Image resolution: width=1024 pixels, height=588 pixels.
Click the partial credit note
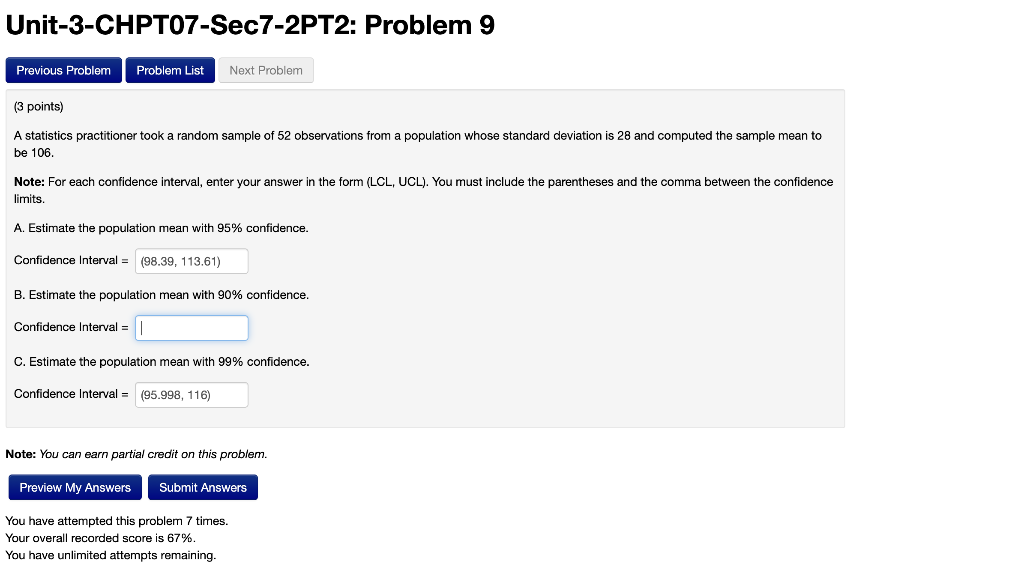tap(136, 454)
